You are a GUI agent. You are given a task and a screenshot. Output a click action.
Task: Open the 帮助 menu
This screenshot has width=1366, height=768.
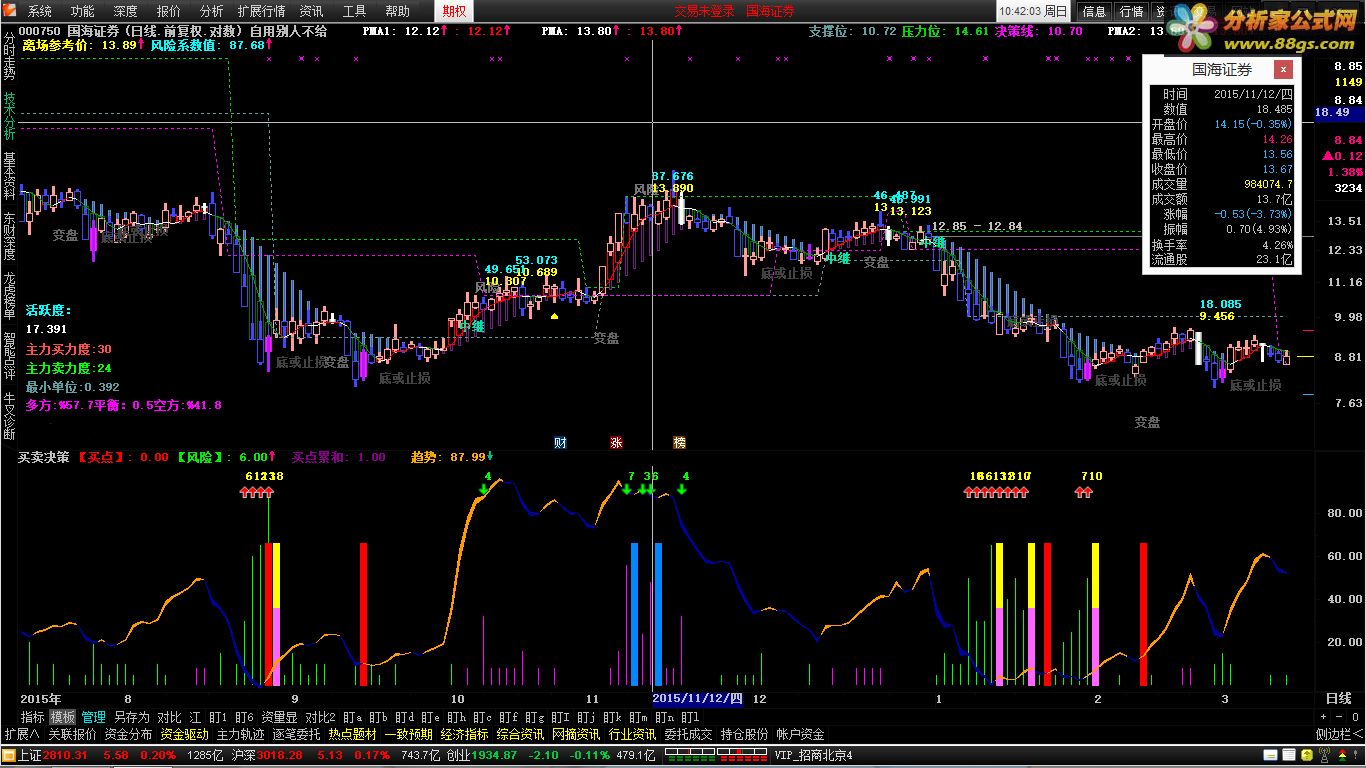coord(397,11)
